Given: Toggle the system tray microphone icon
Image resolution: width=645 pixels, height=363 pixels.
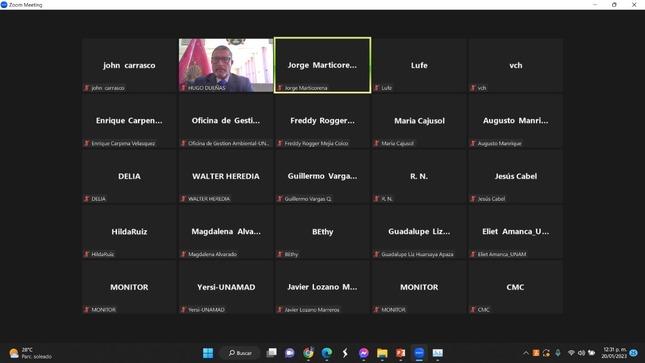Looking at the screenshot, I should pos(558,353).
